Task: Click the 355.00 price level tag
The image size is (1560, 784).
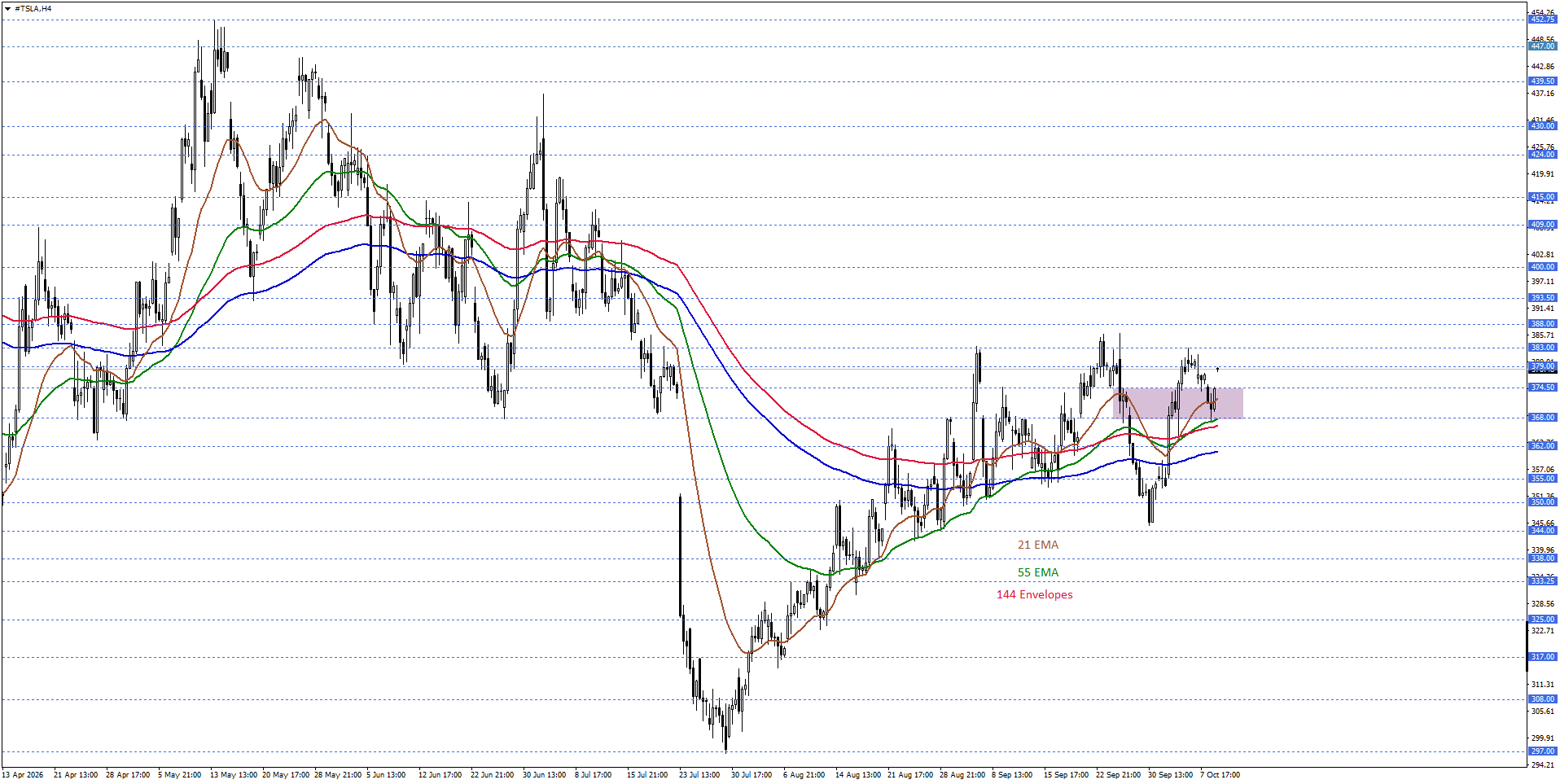Action: click(1542, 479)
